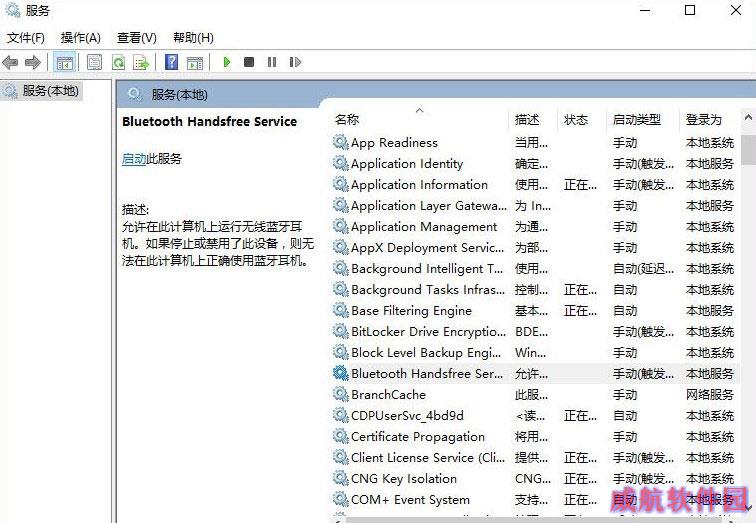
Task: Select the AppX Deployment Service row
Action: click(534, 247)
